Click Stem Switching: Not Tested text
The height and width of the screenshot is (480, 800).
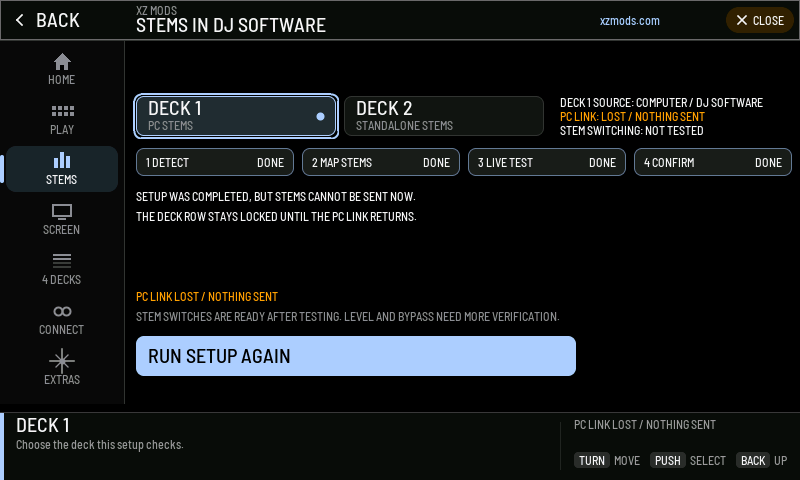[632, 131]
